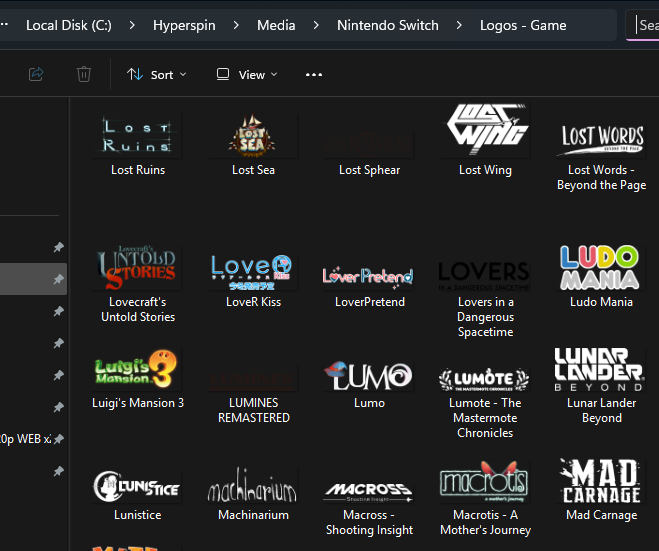
Task: Select the Lost Ruins logo thumbnail
Action: (x=137, y=135)
